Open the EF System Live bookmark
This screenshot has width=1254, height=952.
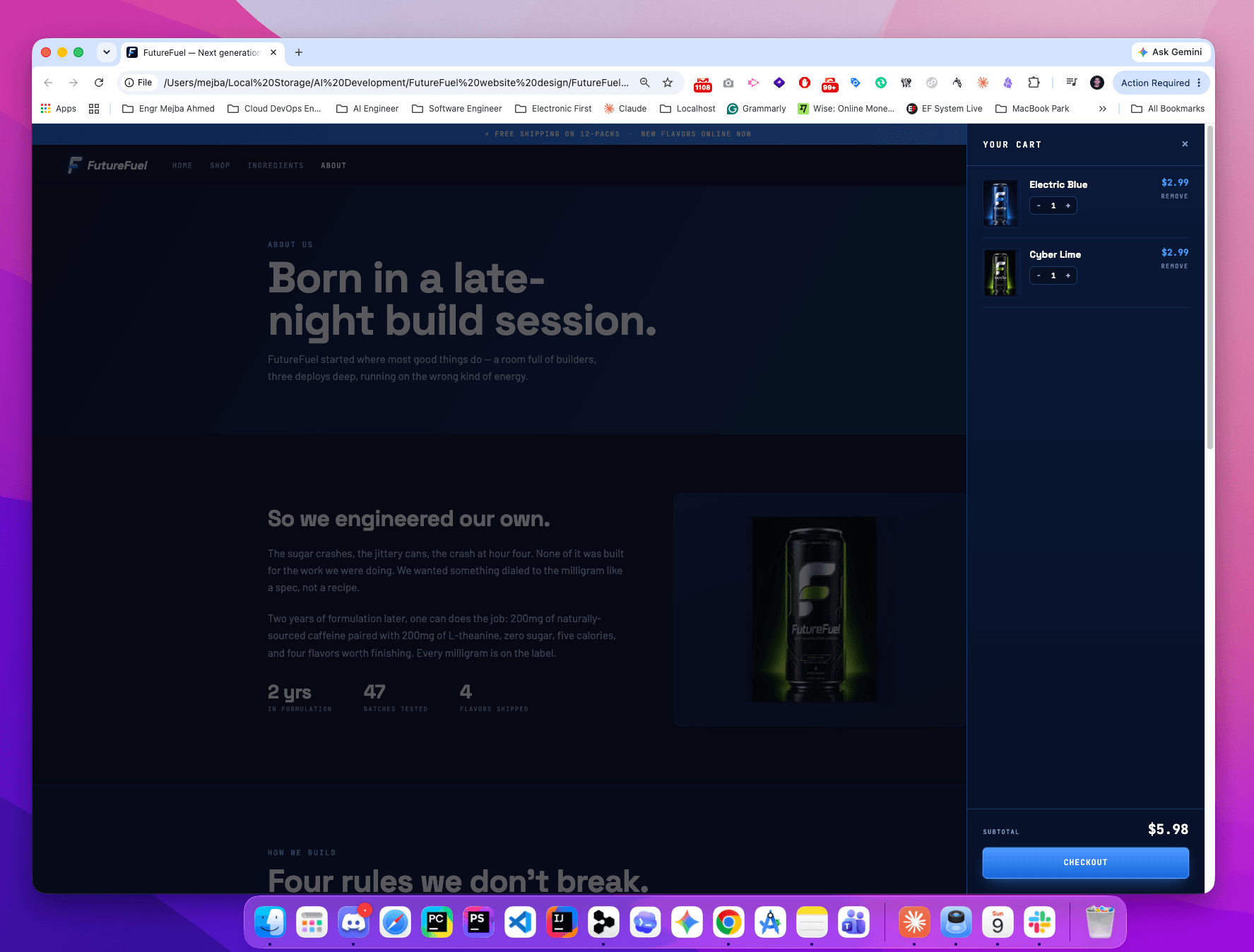pos(945,108)
